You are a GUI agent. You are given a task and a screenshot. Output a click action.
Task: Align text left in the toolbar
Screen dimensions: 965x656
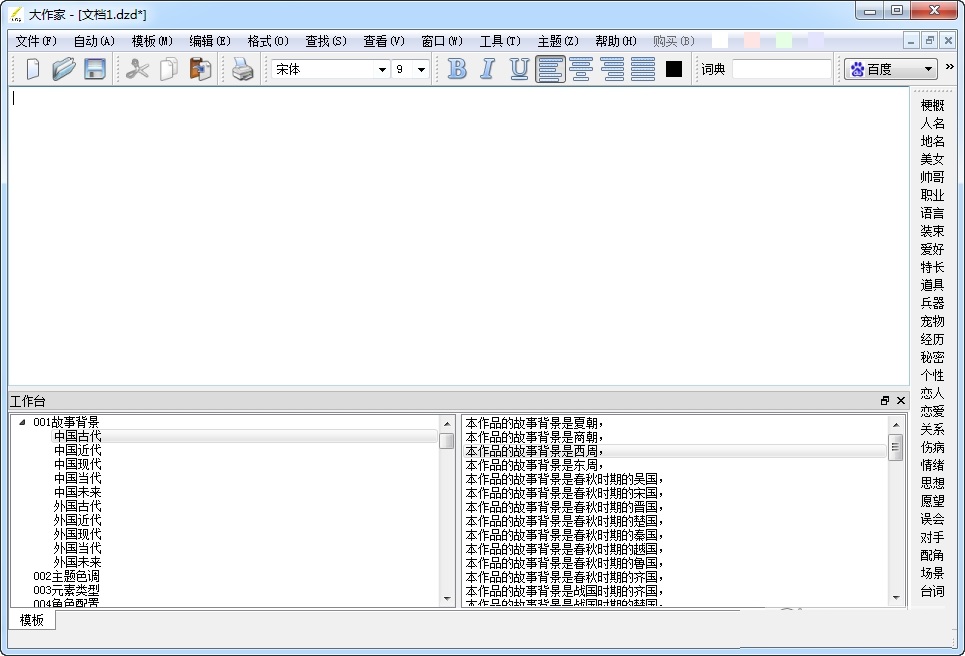click(550, 69)
